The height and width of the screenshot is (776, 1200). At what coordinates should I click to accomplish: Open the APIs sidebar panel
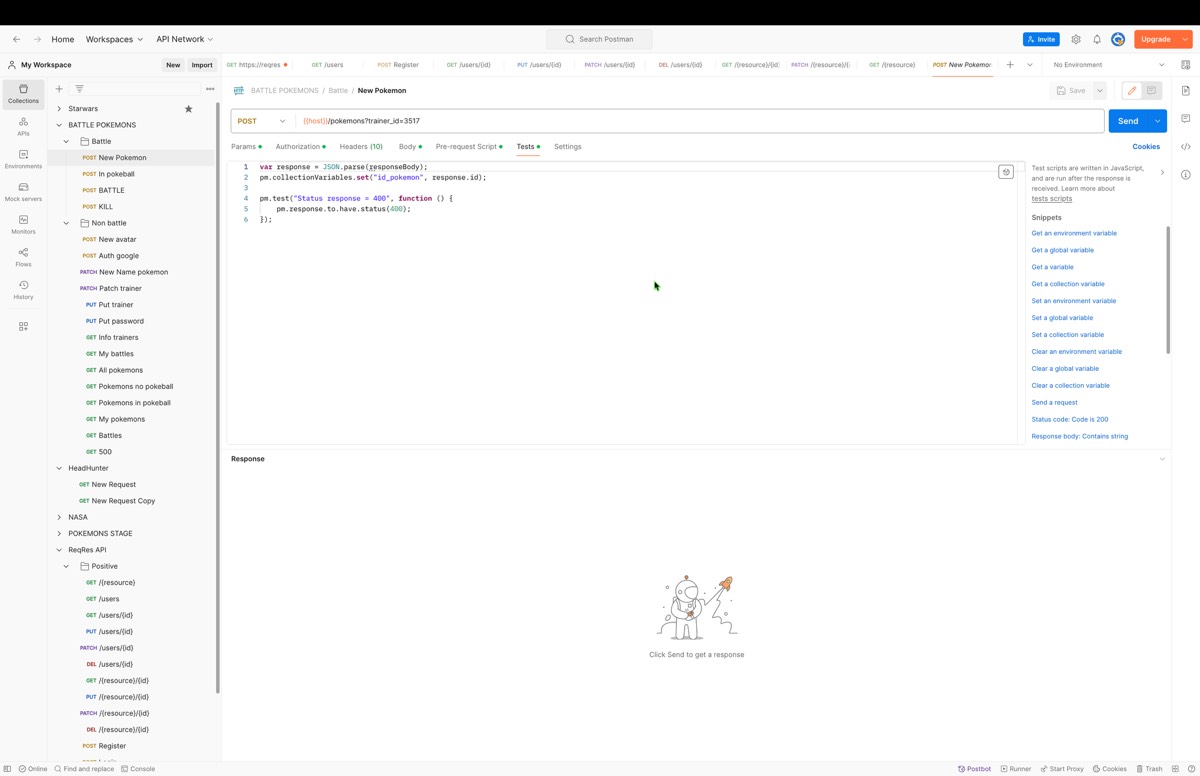pos(23,127)
